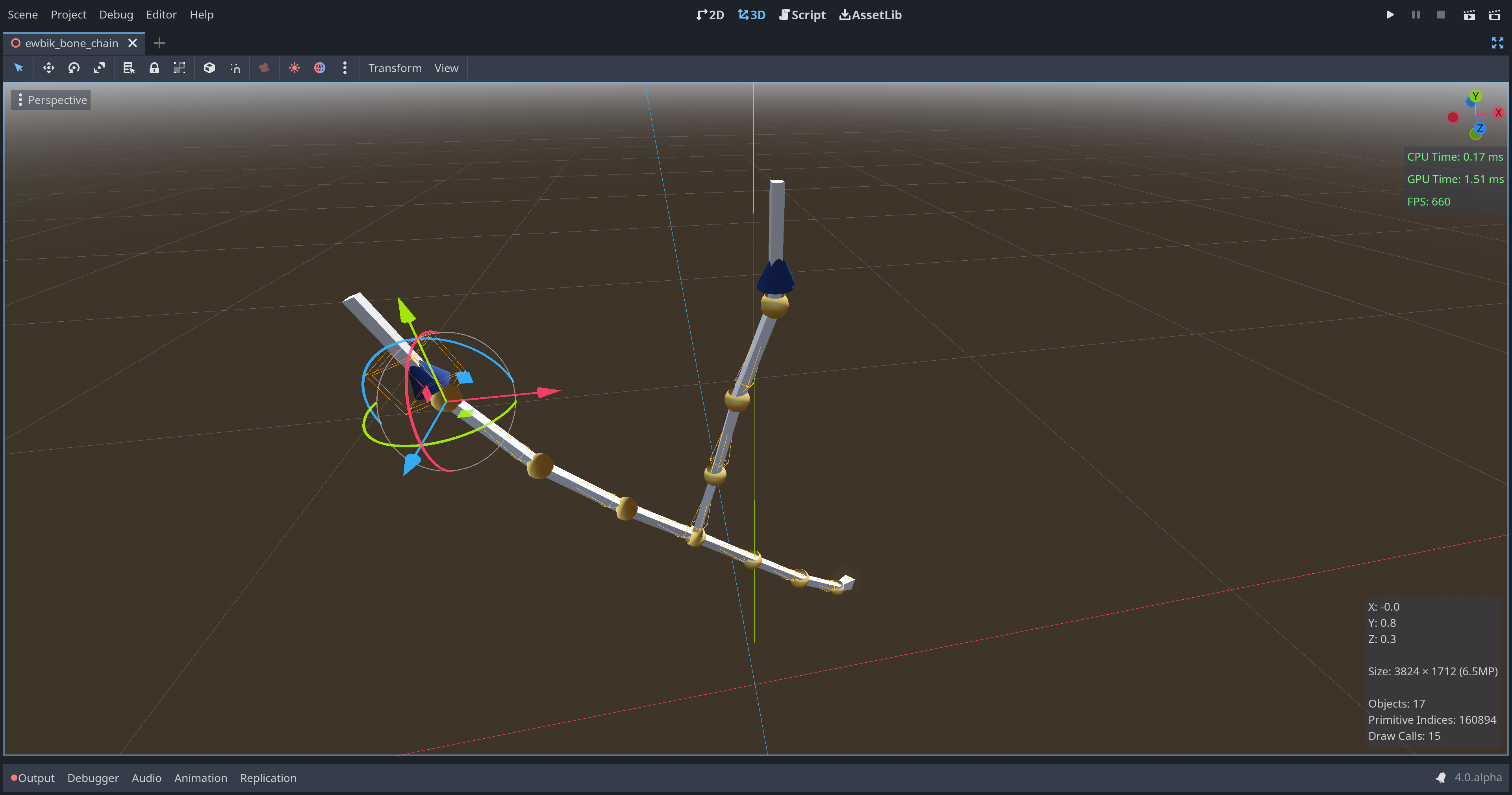The height and width of the screenshot is (795, 1512).
Task: Open the Perspective view options menu
Action: (51, 100)
